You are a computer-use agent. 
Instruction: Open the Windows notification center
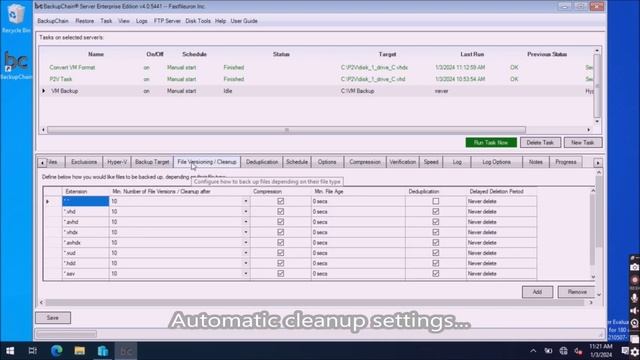point(625,351)
